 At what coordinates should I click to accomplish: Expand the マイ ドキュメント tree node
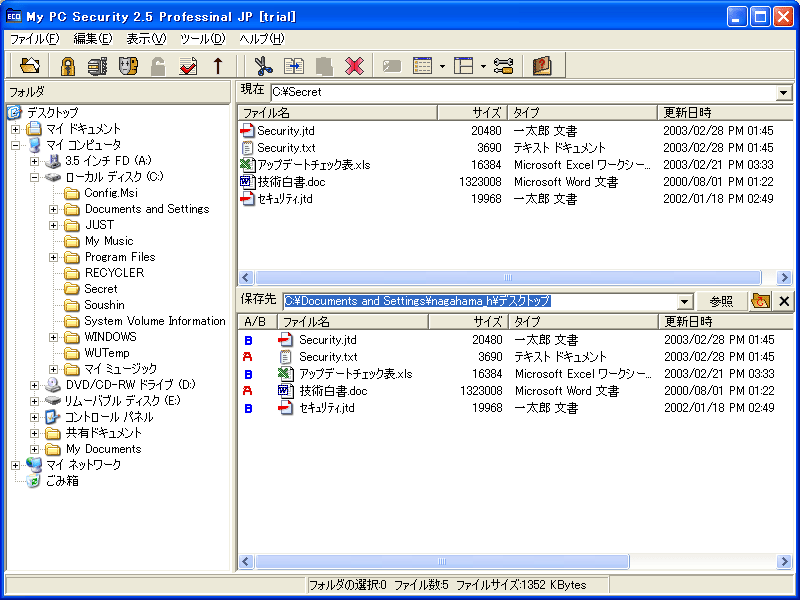(x=15, y=129)
